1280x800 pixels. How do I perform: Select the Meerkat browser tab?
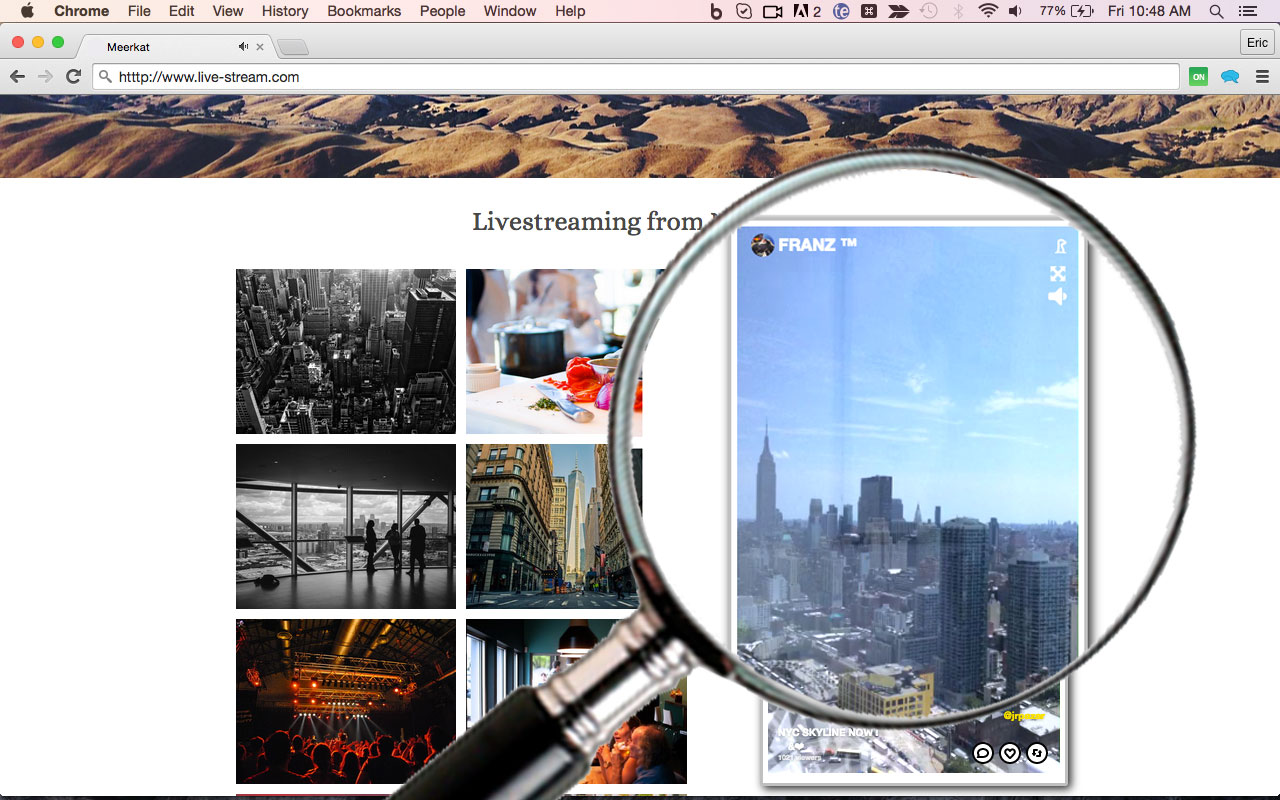[176, 47]
